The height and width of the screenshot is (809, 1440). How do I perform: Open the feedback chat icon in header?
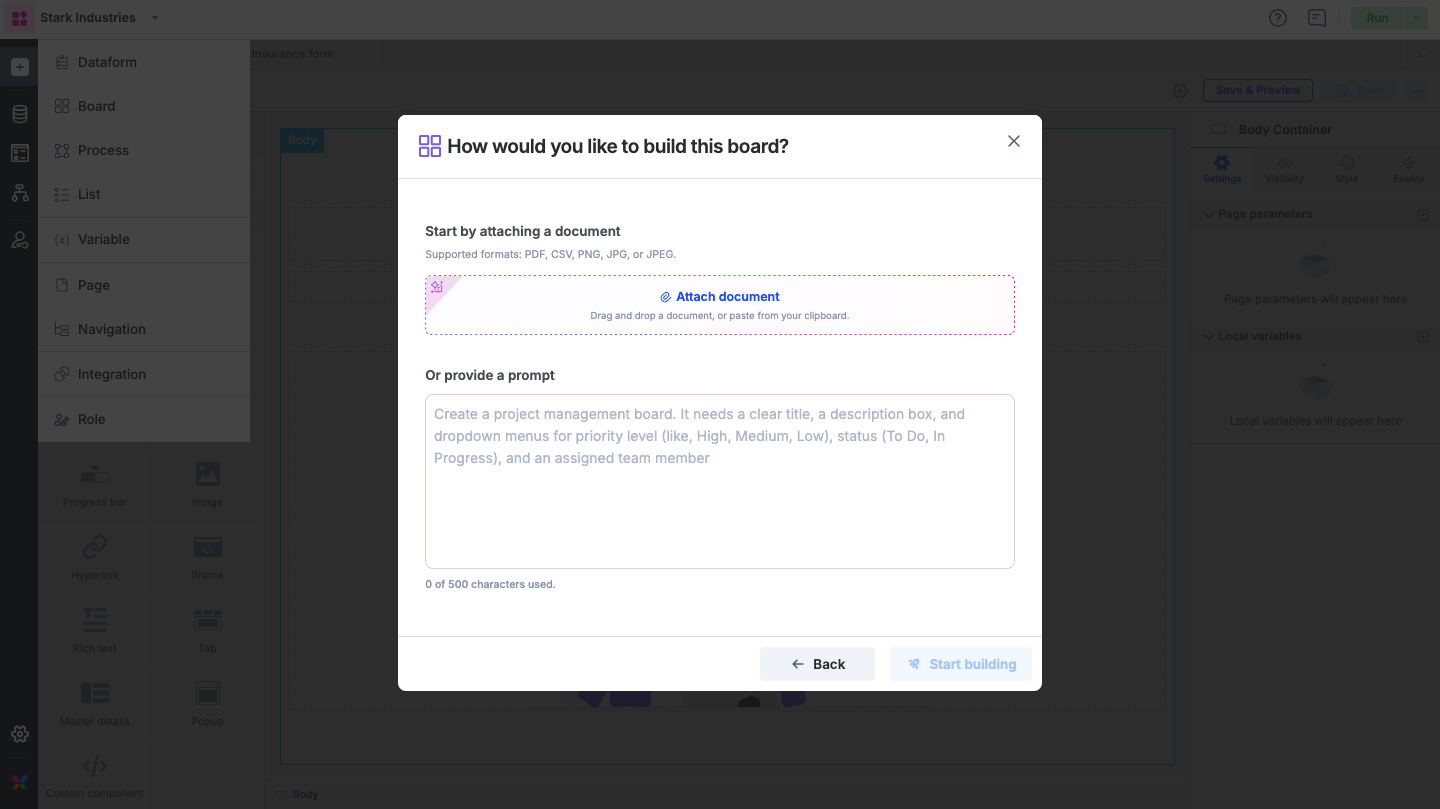1317,18
